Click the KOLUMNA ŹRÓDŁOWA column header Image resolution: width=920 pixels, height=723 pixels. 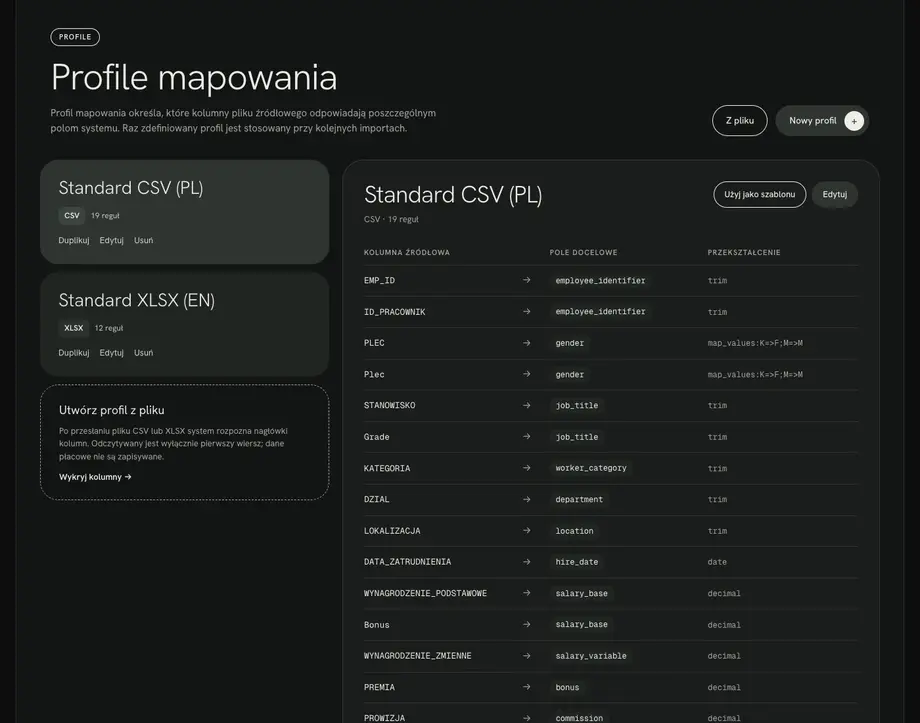(x=407, y=252)
